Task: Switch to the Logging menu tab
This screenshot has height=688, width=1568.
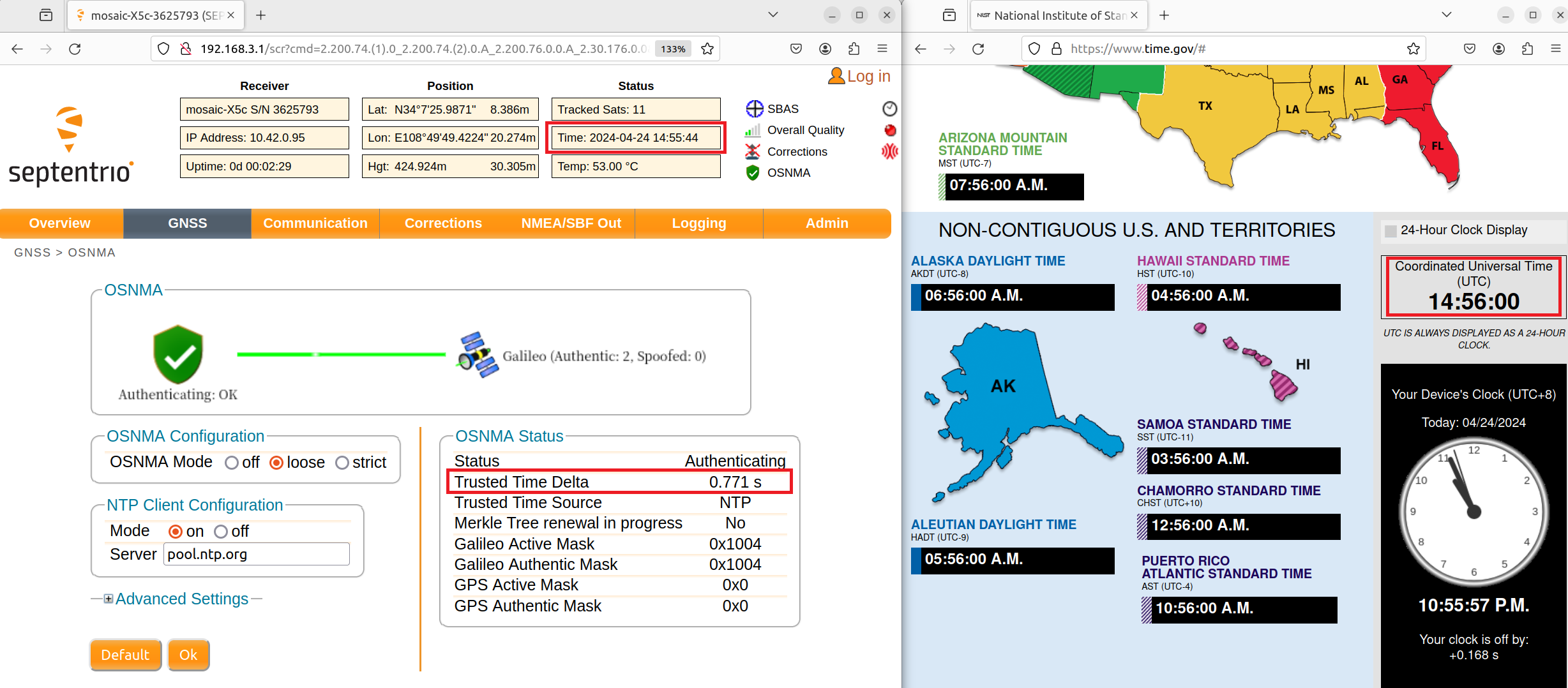Action: click(x=698, y=223)
